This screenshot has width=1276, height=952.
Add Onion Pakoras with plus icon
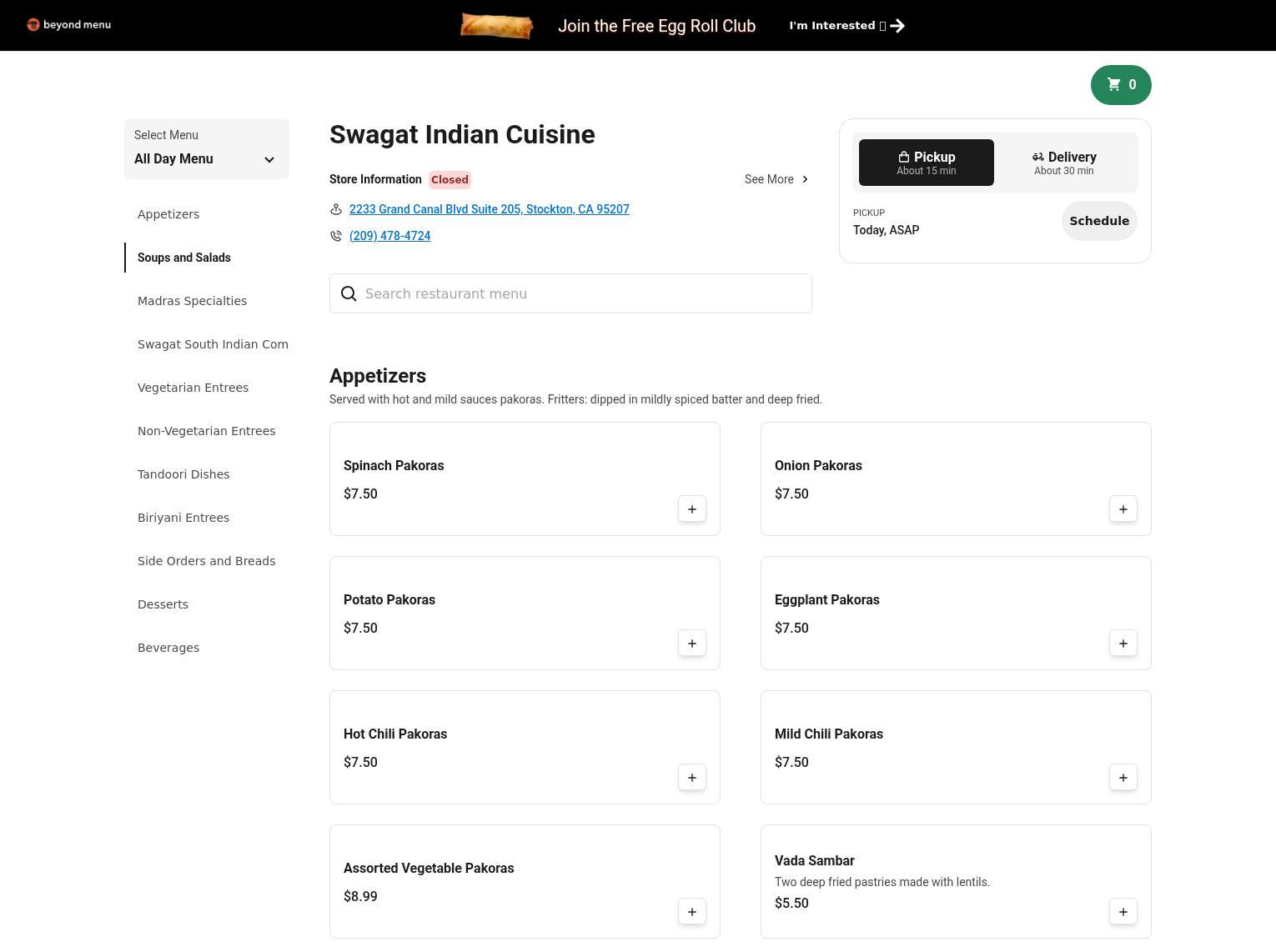click(1123, 509)
